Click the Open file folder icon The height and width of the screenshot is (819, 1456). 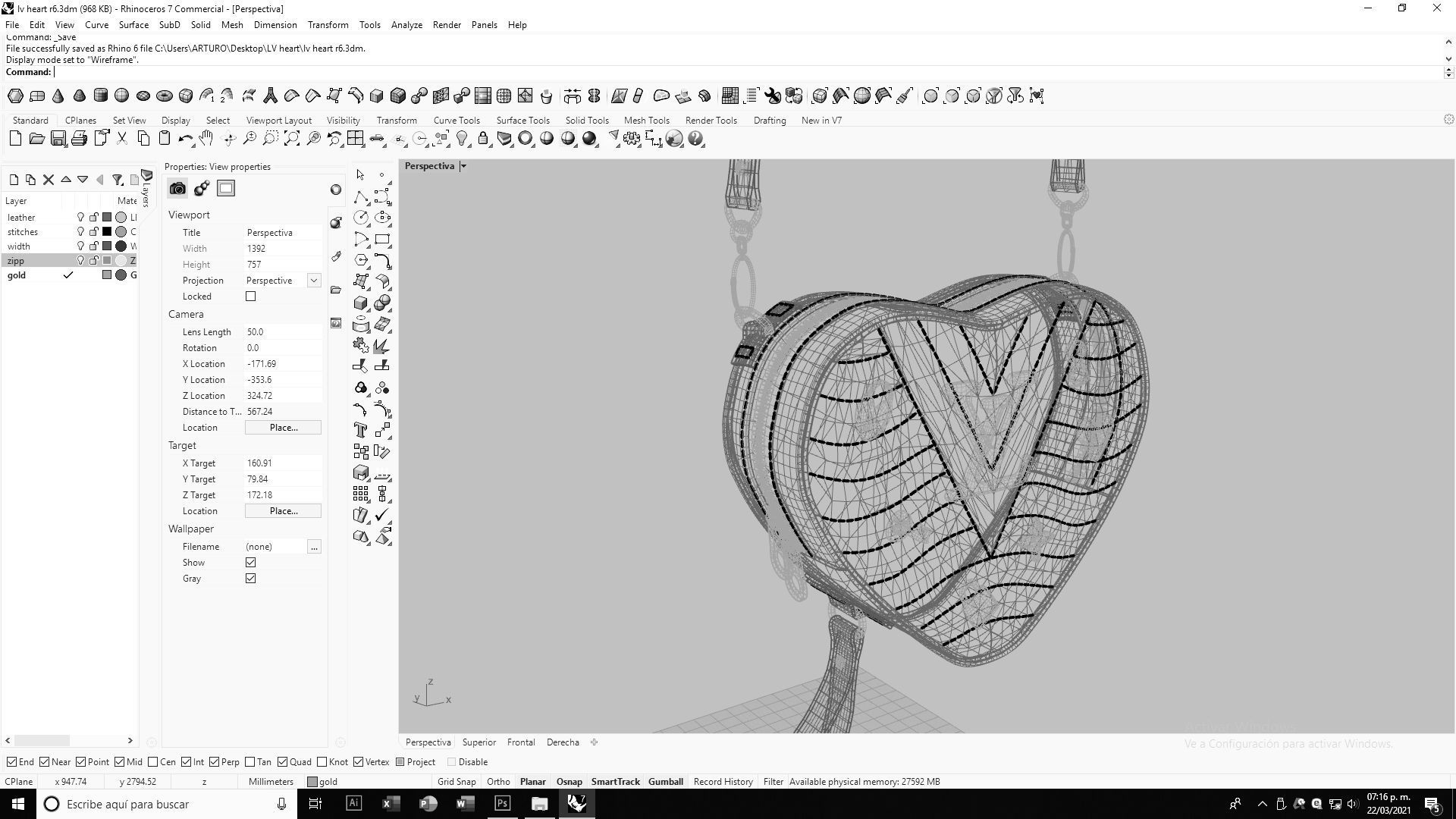(36, 139)
